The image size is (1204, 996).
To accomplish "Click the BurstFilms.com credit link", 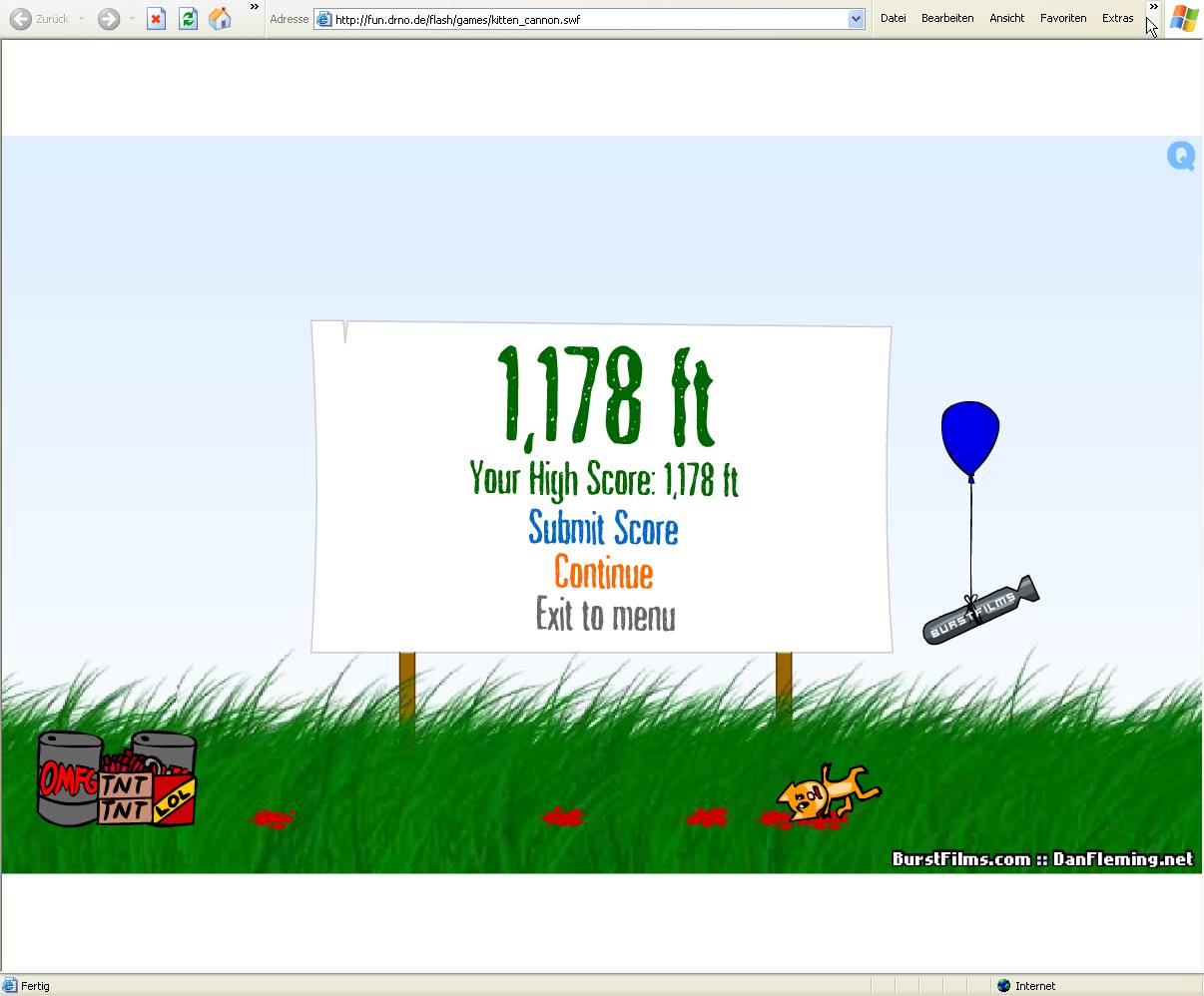I will [960, 859].
